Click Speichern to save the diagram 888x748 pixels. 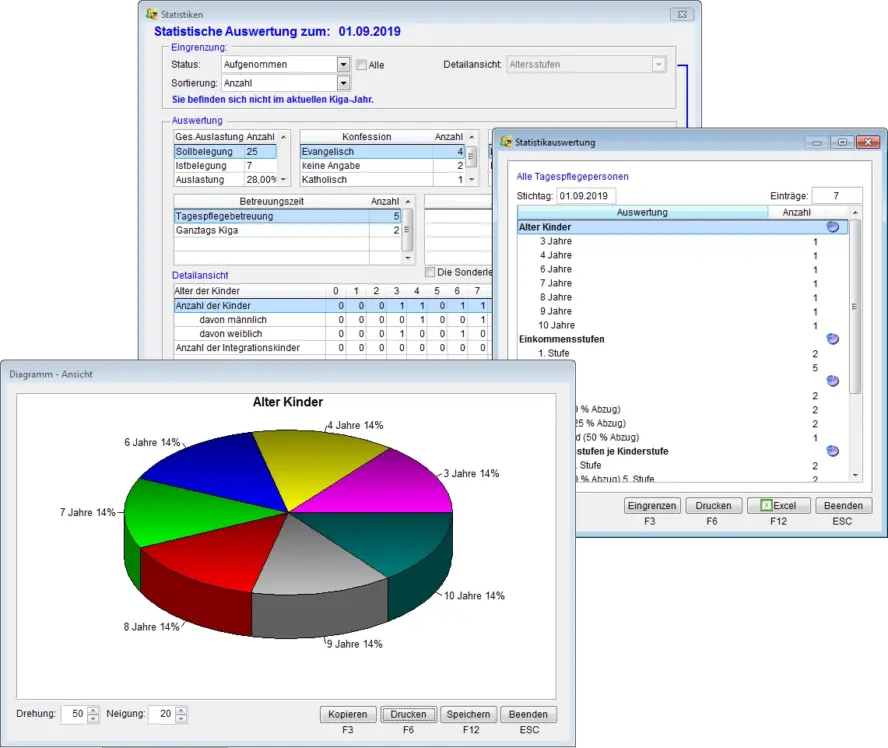468,714
